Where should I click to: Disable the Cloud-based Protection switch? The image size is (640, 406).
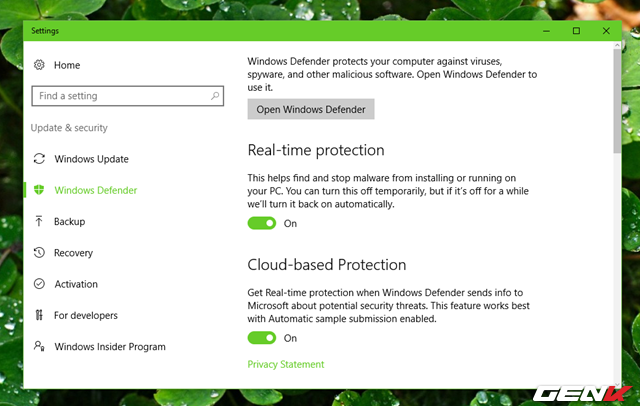[x=262, y=338]
